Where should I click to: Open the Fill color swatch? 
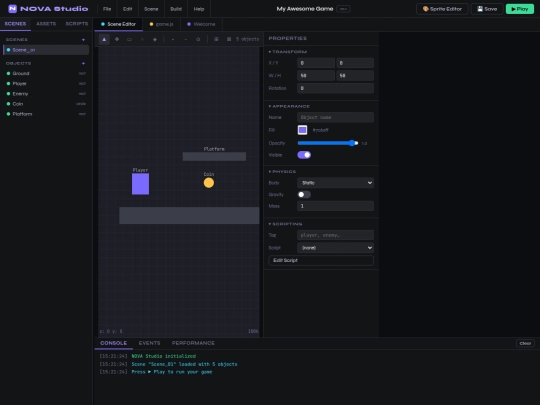(302, 130)
